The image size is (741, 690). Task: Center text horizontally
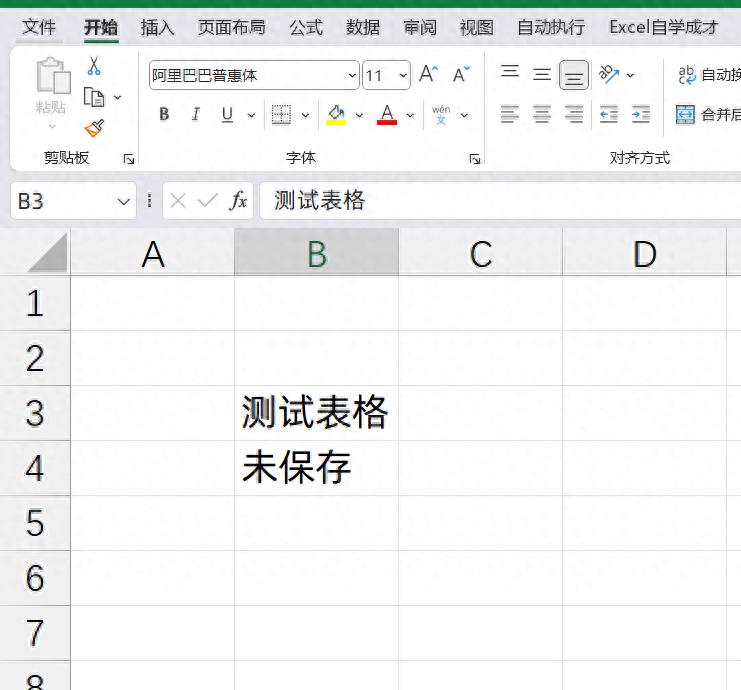pyautogui.click(x=542, y=114)
